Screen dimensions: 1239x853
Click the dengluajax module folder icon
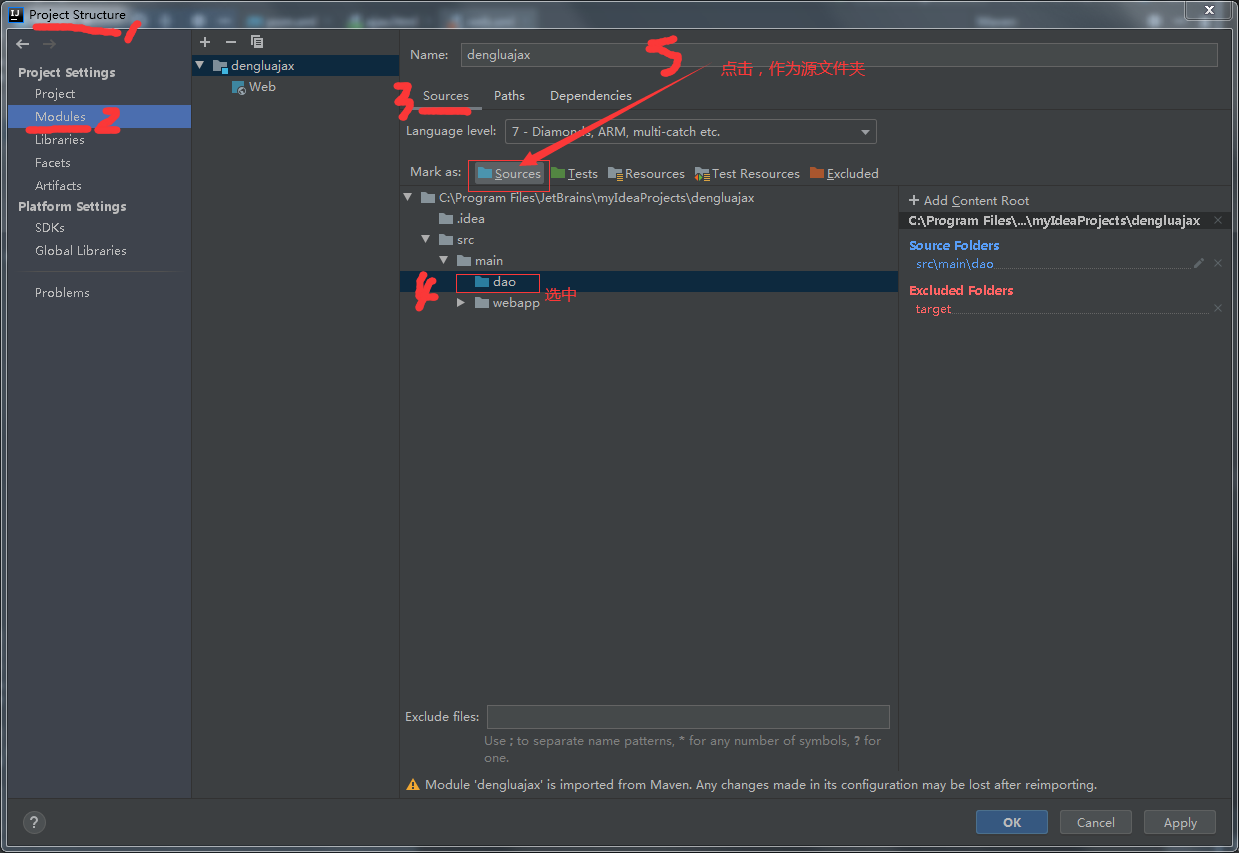(x=220, y=65)
